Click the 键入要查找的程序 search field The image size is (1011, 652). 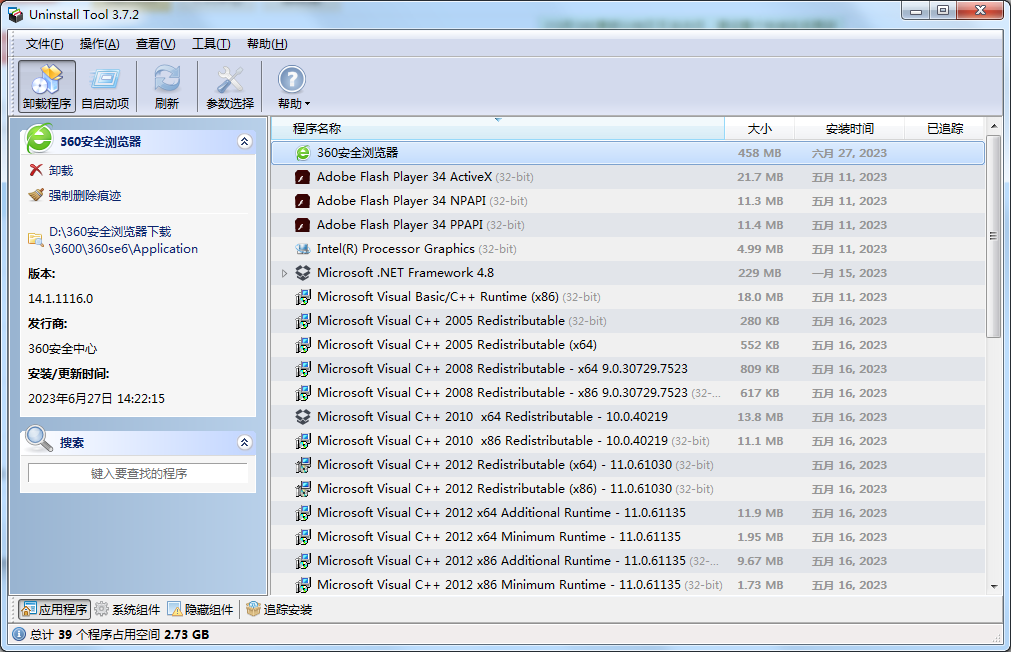[138, 473]
